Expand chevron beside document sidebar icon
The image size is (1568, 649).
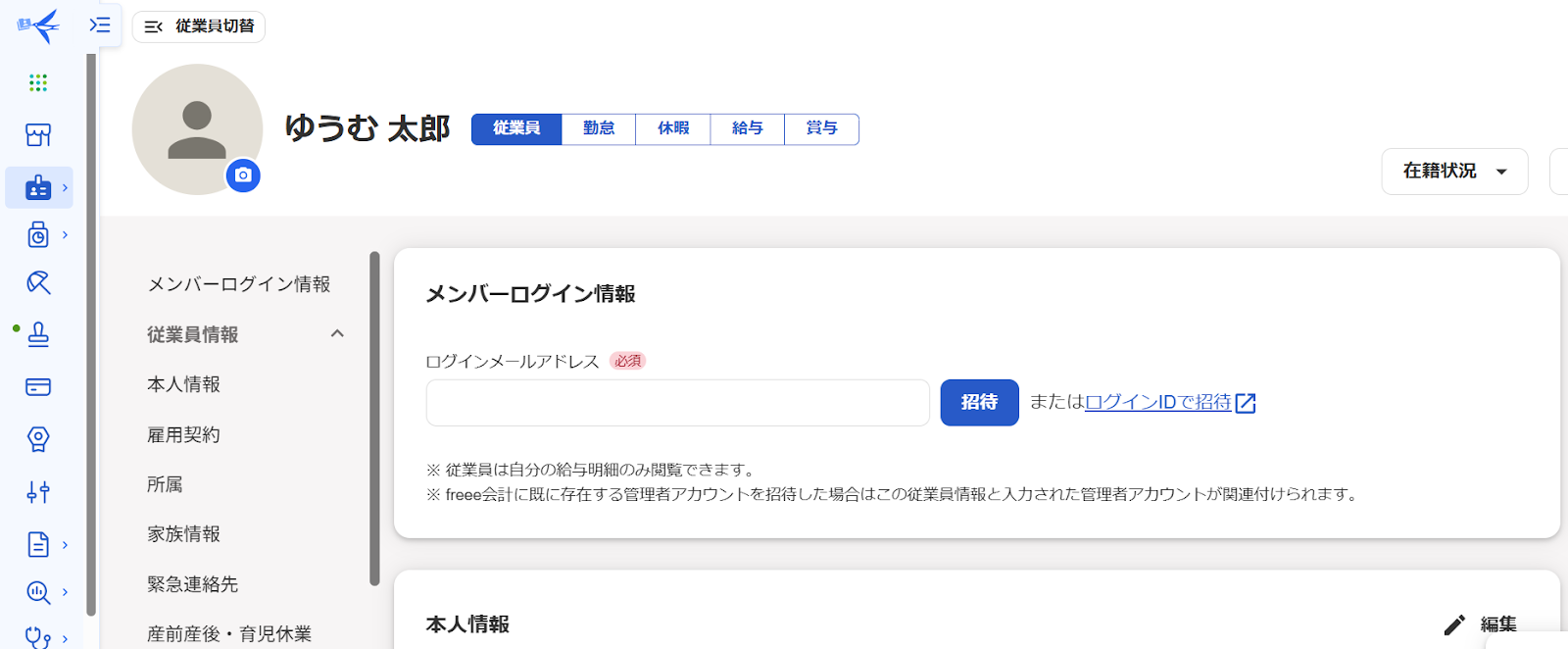click(66, 544)
